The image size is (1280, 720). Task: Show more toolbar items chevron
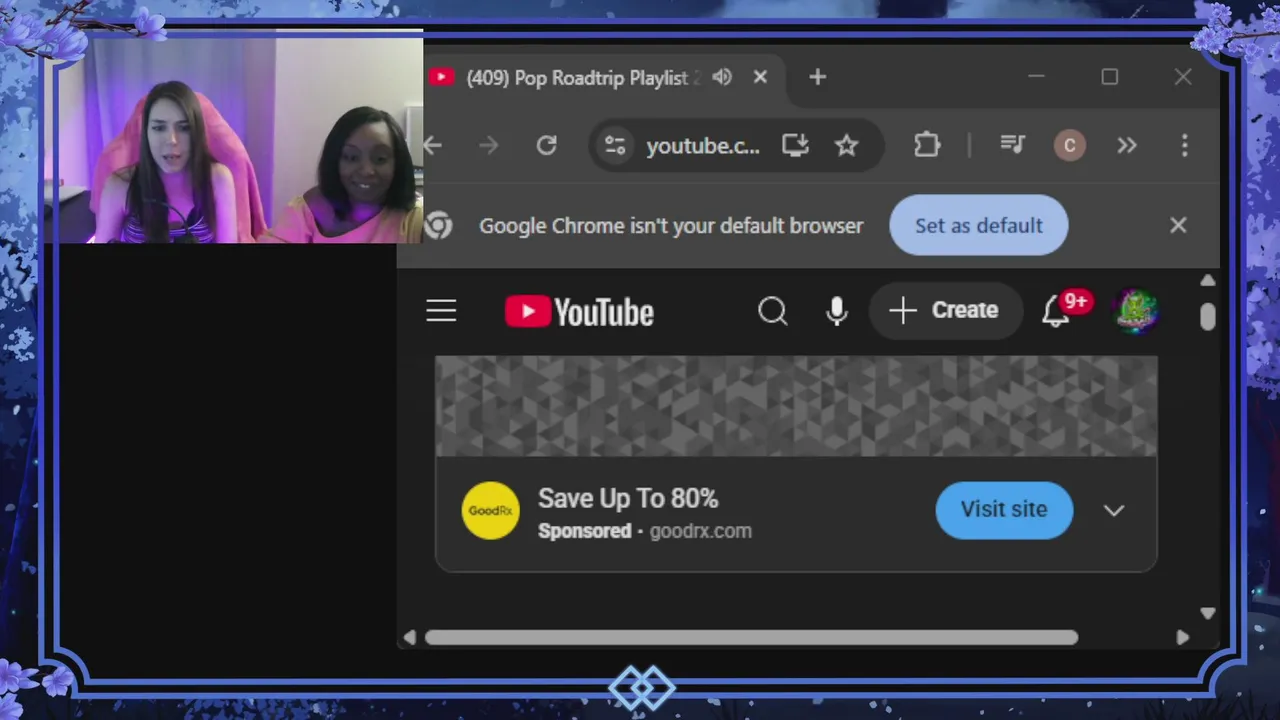[1127, 146]
